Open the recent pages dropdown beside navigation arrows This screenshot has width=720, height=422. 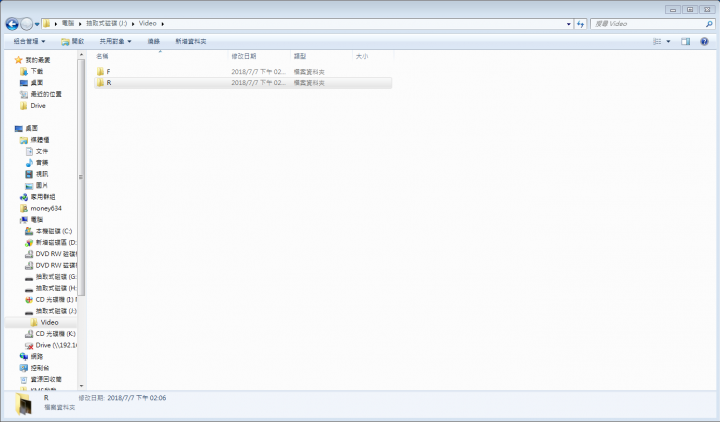pyautogui.click(x=37, y=24)
